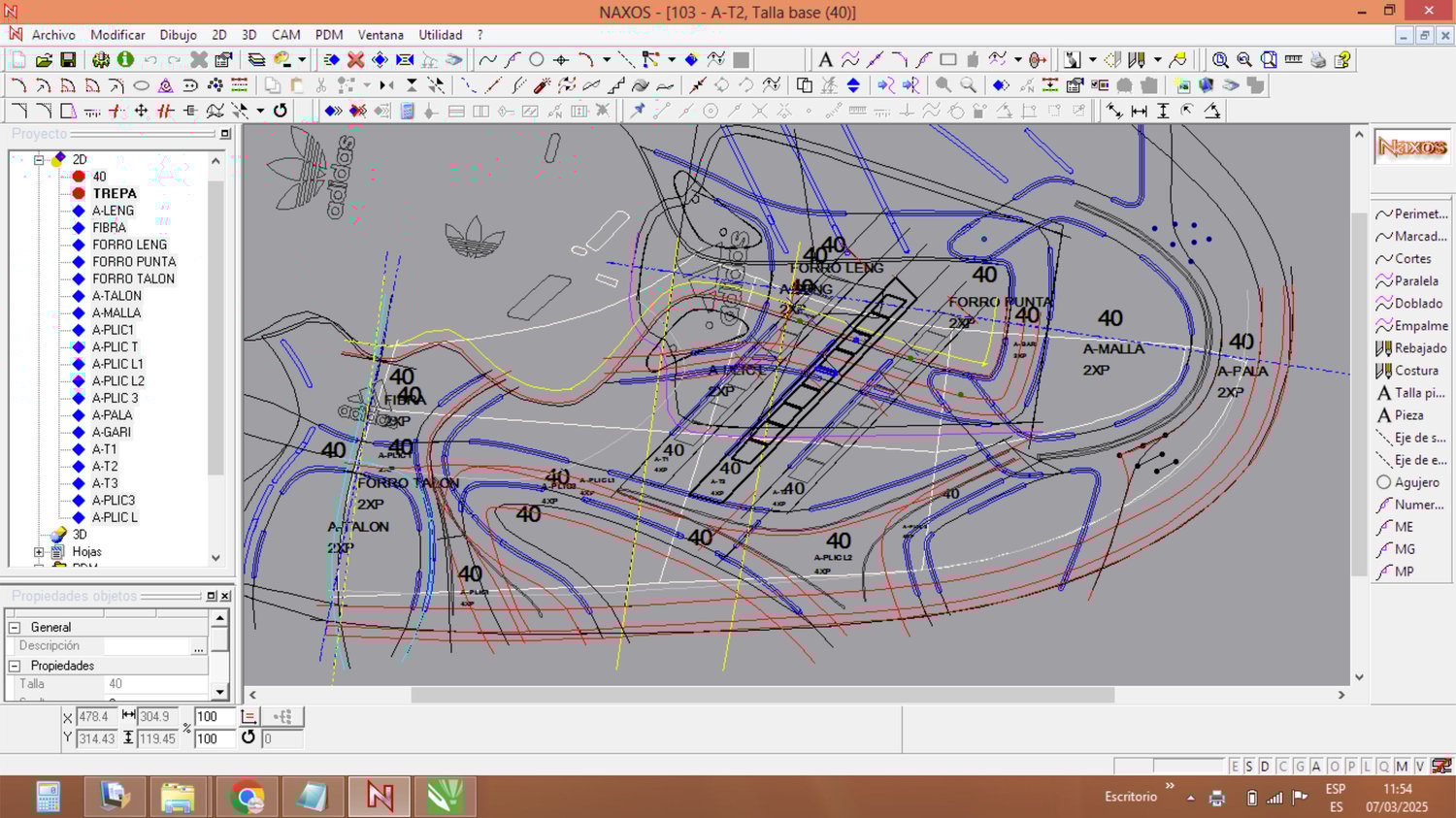The image size is (1456, 818).
Task: Open the Dibujo menu
Action: click(178, 35)
